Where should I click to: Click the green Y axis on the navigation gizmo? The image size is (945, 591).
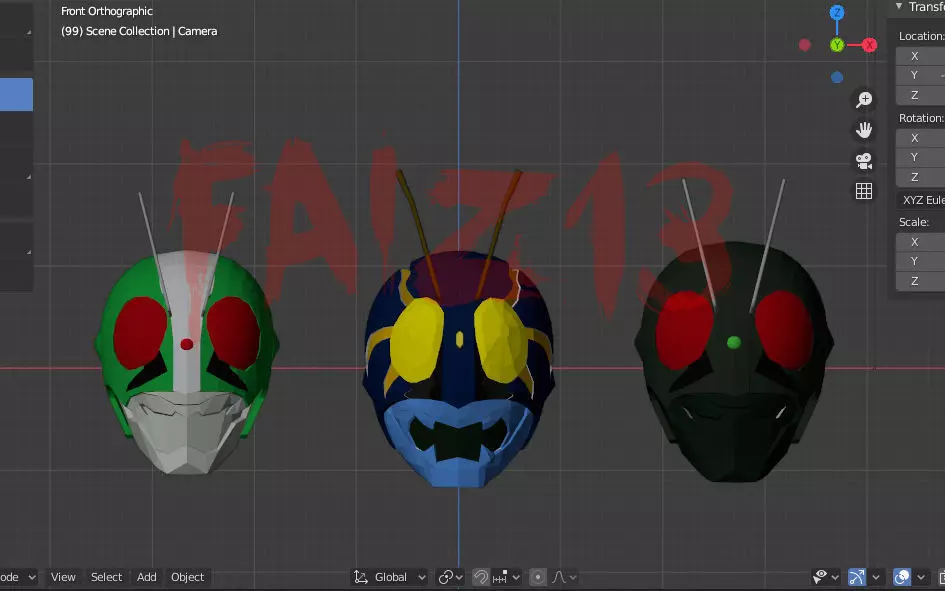(837, 45)
